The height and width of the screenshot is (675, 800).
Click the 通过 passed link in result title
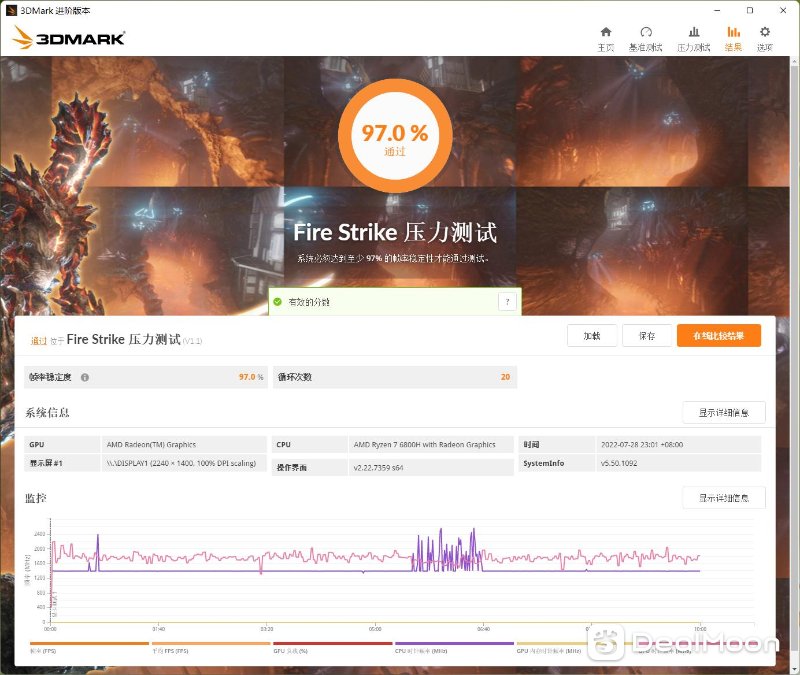[39, 341]
